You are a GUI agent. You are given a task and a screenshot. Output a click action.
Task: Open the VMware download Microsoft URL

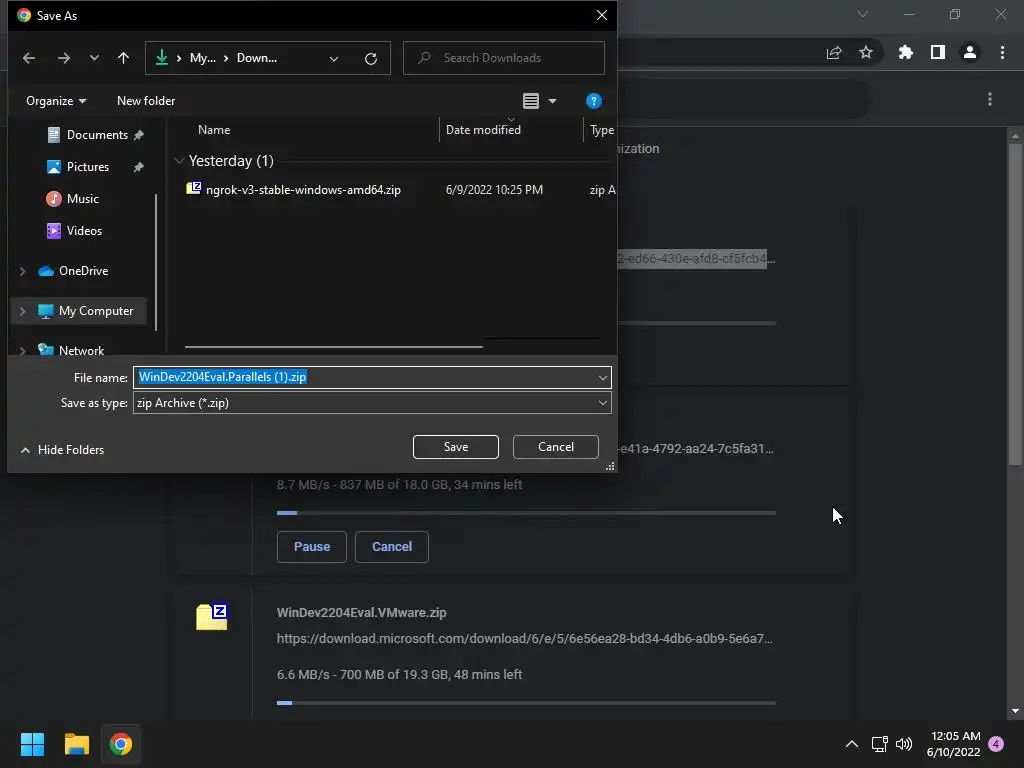524,639
